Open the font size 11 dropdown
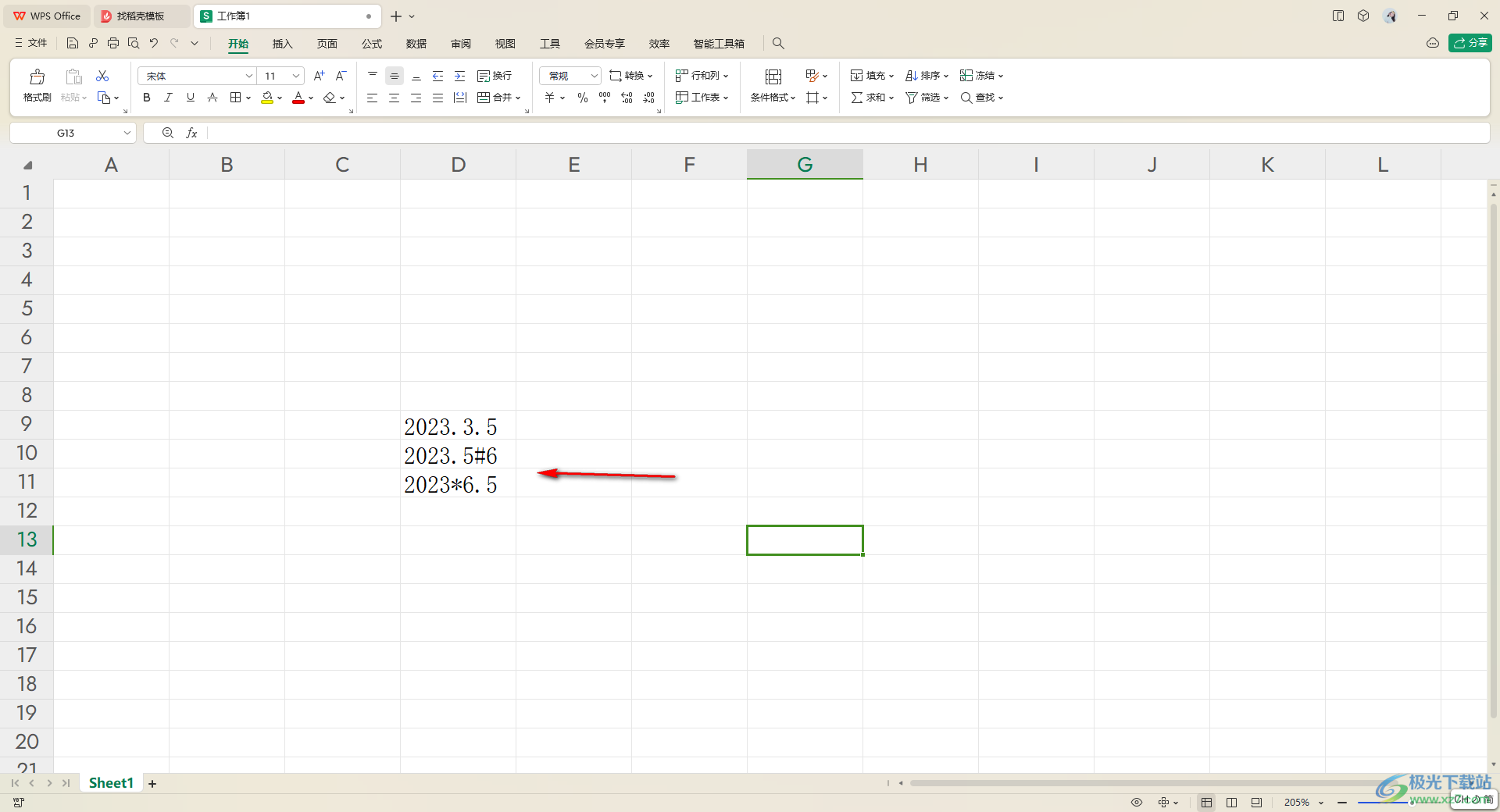 coord(296,76)
